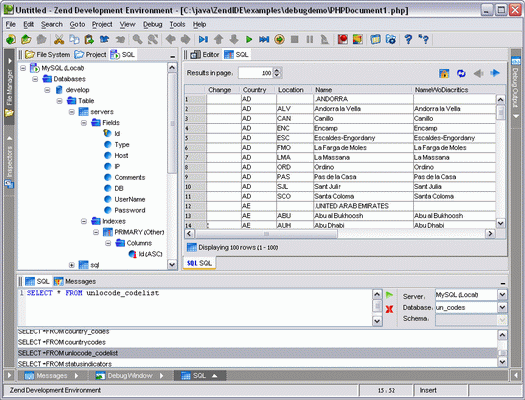Click the Paste clipboard toolbar icon
Screen dimensions: 525x400
click(89, 39)
